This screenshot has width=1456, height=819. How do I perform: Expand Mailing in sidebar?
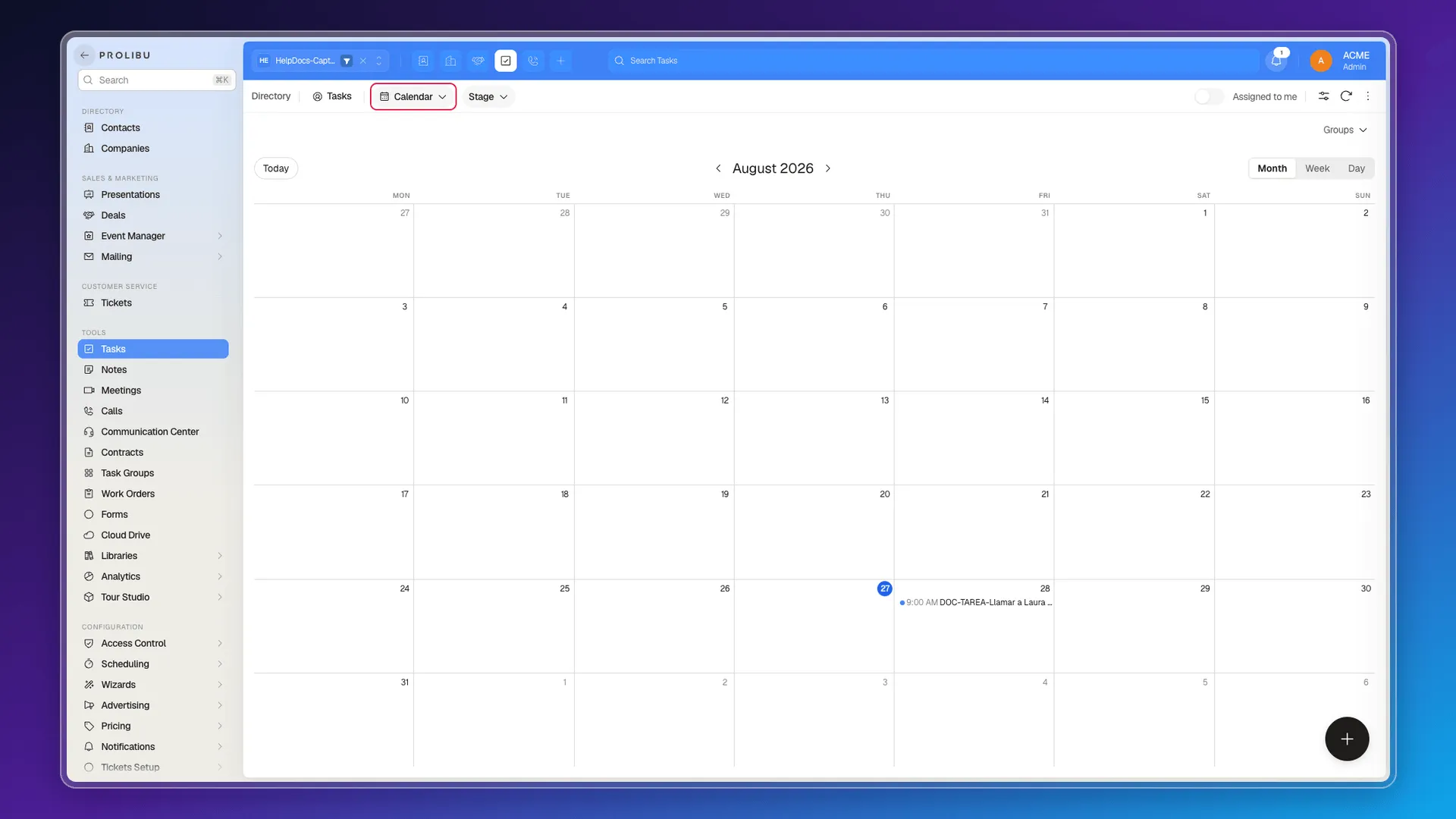point(220,256)
